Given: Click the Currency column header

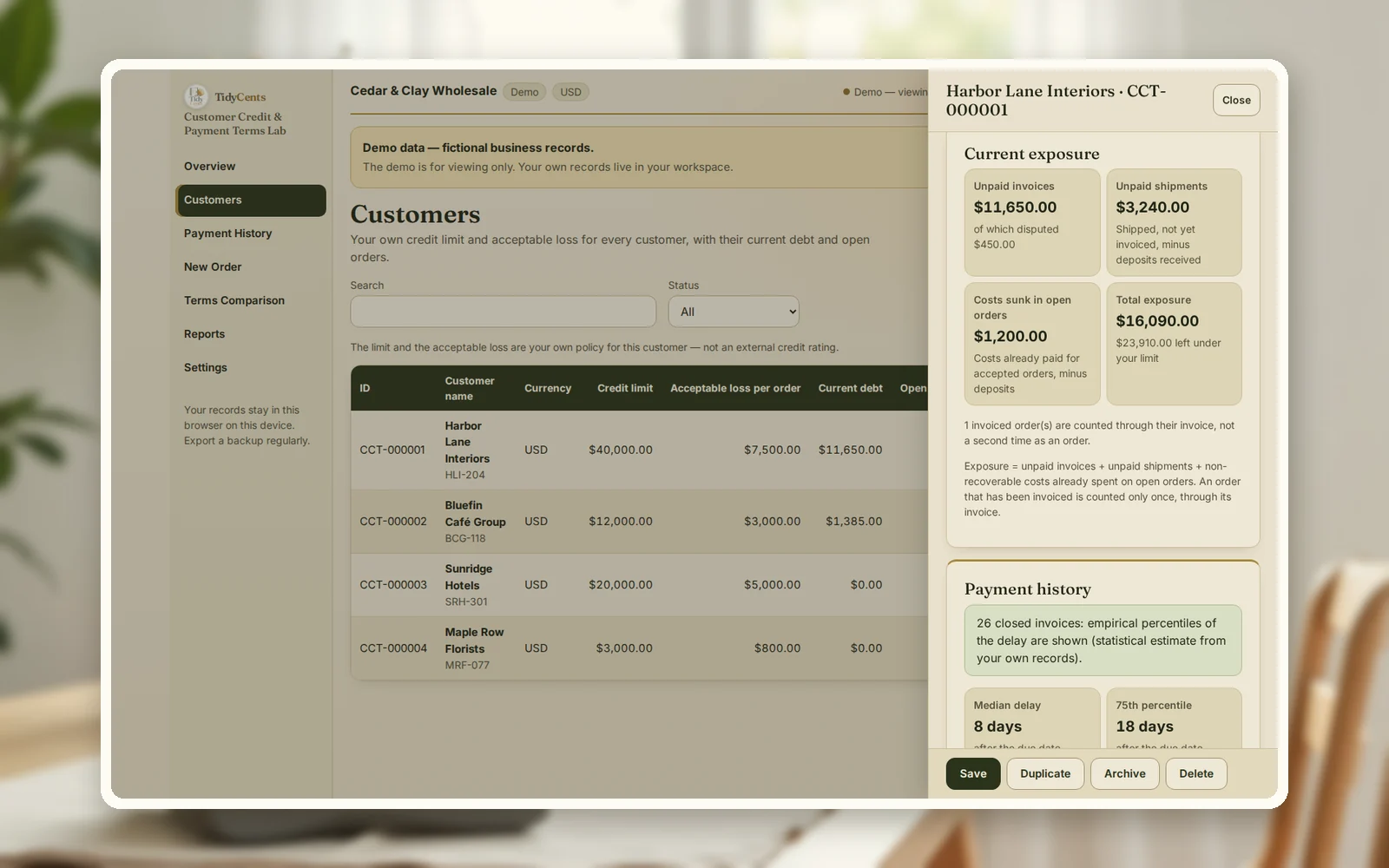Looking at the screenshot, I should (548, 389).
